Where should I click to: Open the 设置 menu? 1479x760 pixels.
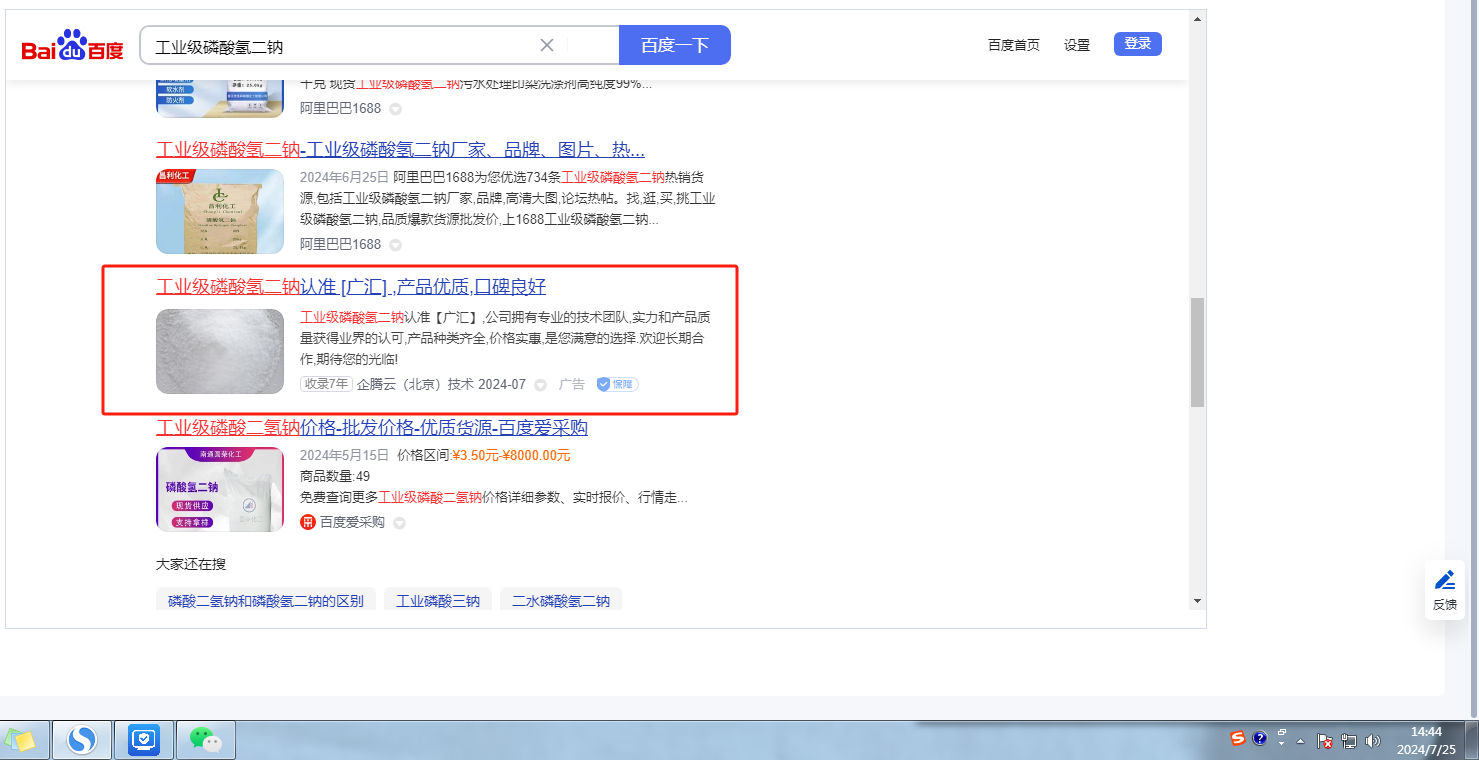pos(1077,45)
